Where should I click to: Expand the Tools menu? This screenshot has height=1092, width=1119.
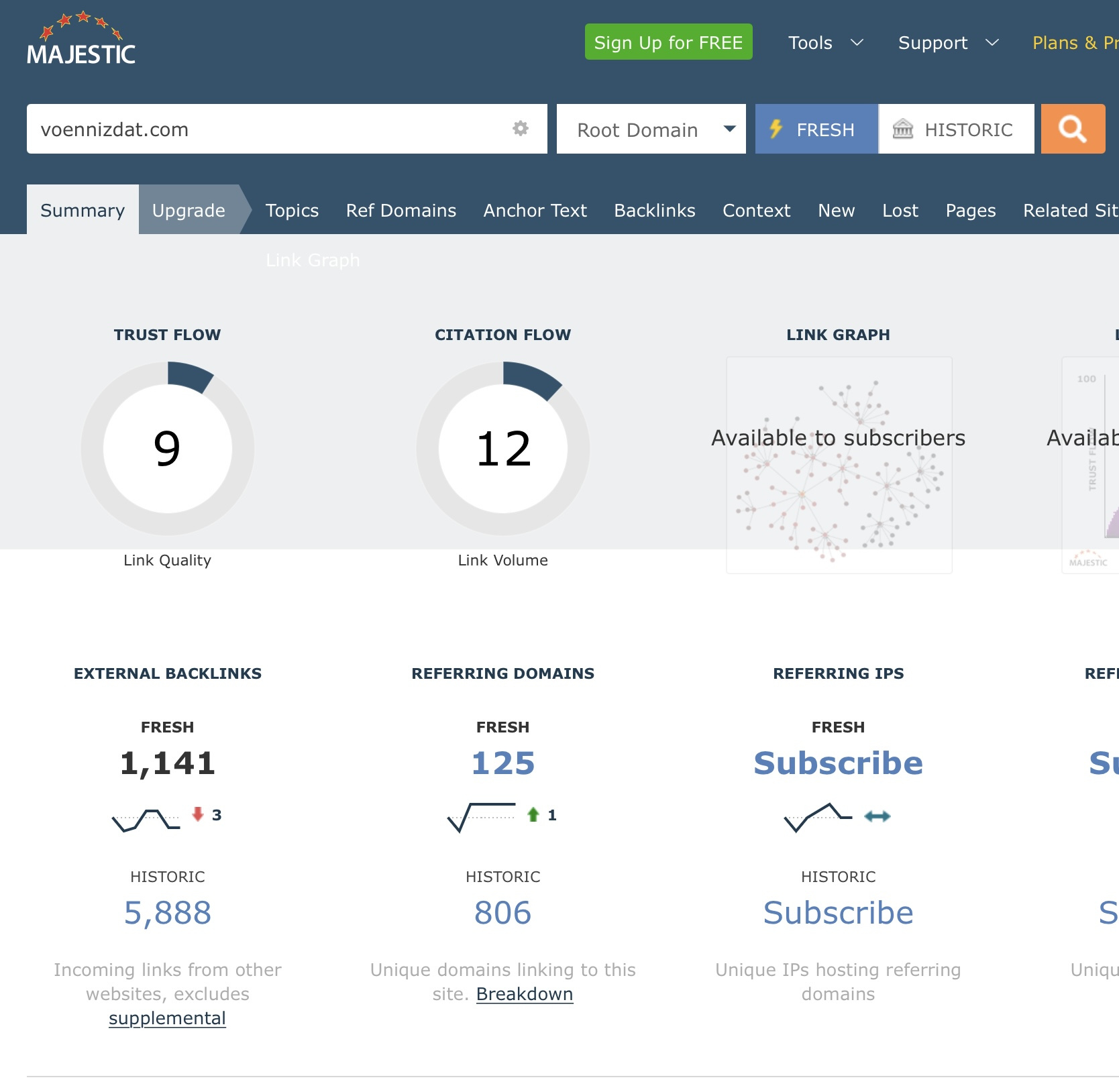click(x=825, y=43)
